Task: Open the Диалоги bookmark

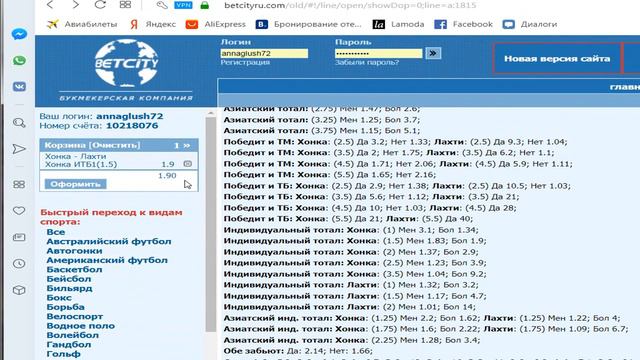Action: tap(530, 24)
